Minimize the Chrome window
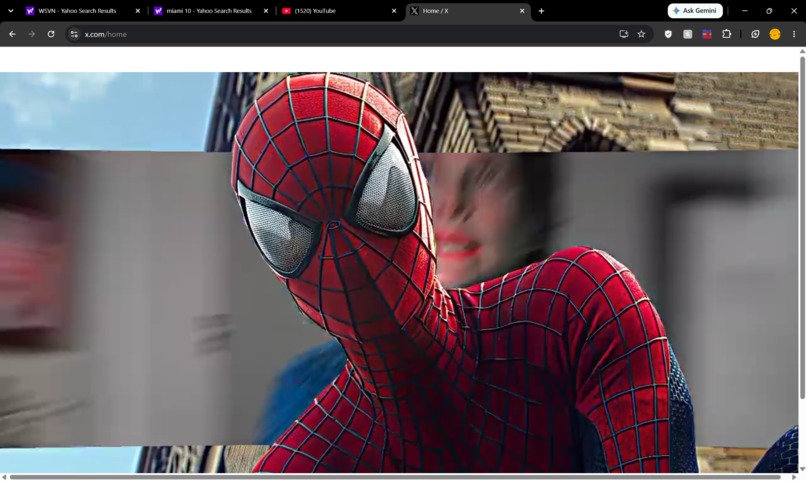 coord(744,11)
